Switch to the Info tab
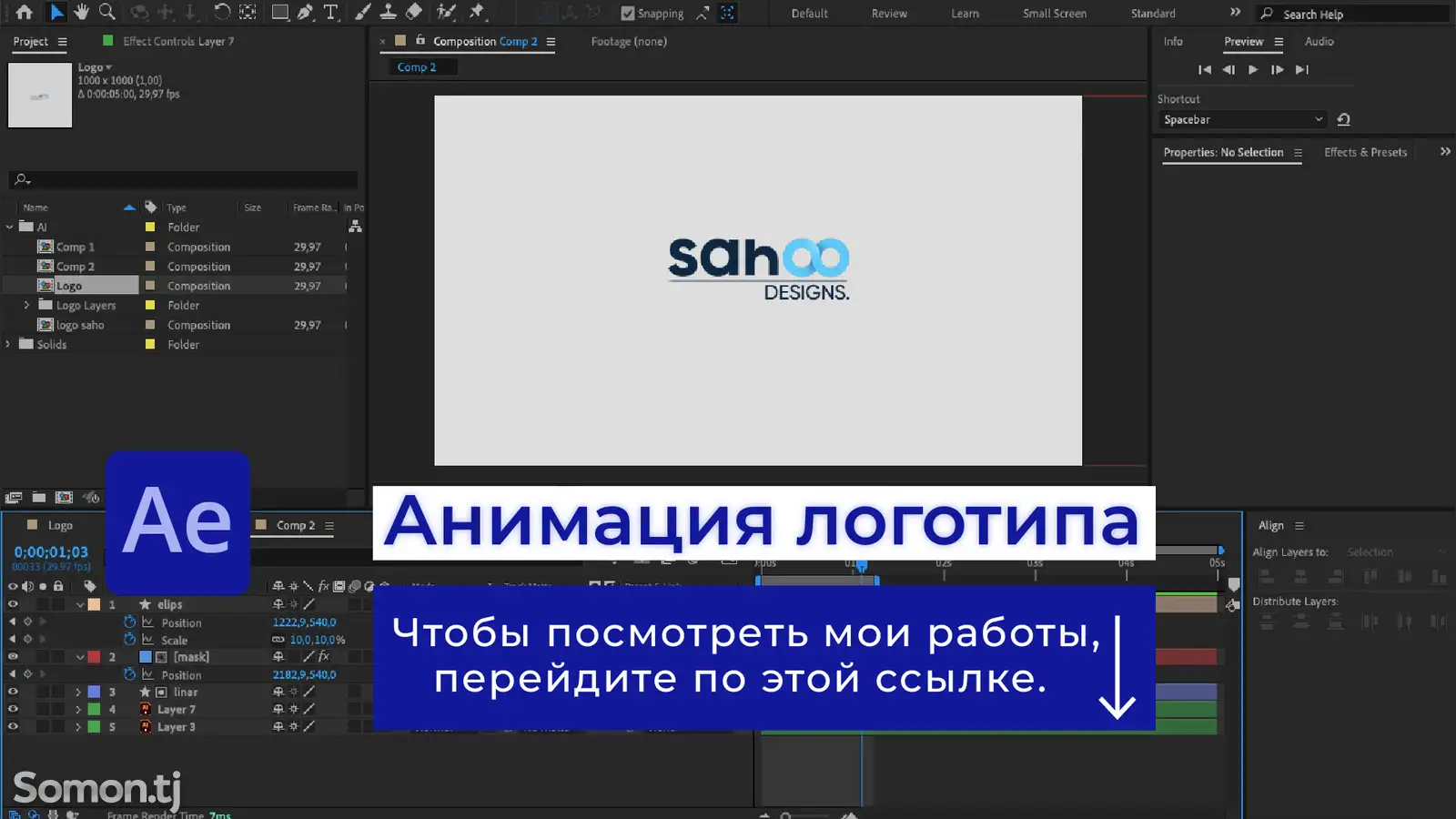The image size is (1456, 819). 1173,42
